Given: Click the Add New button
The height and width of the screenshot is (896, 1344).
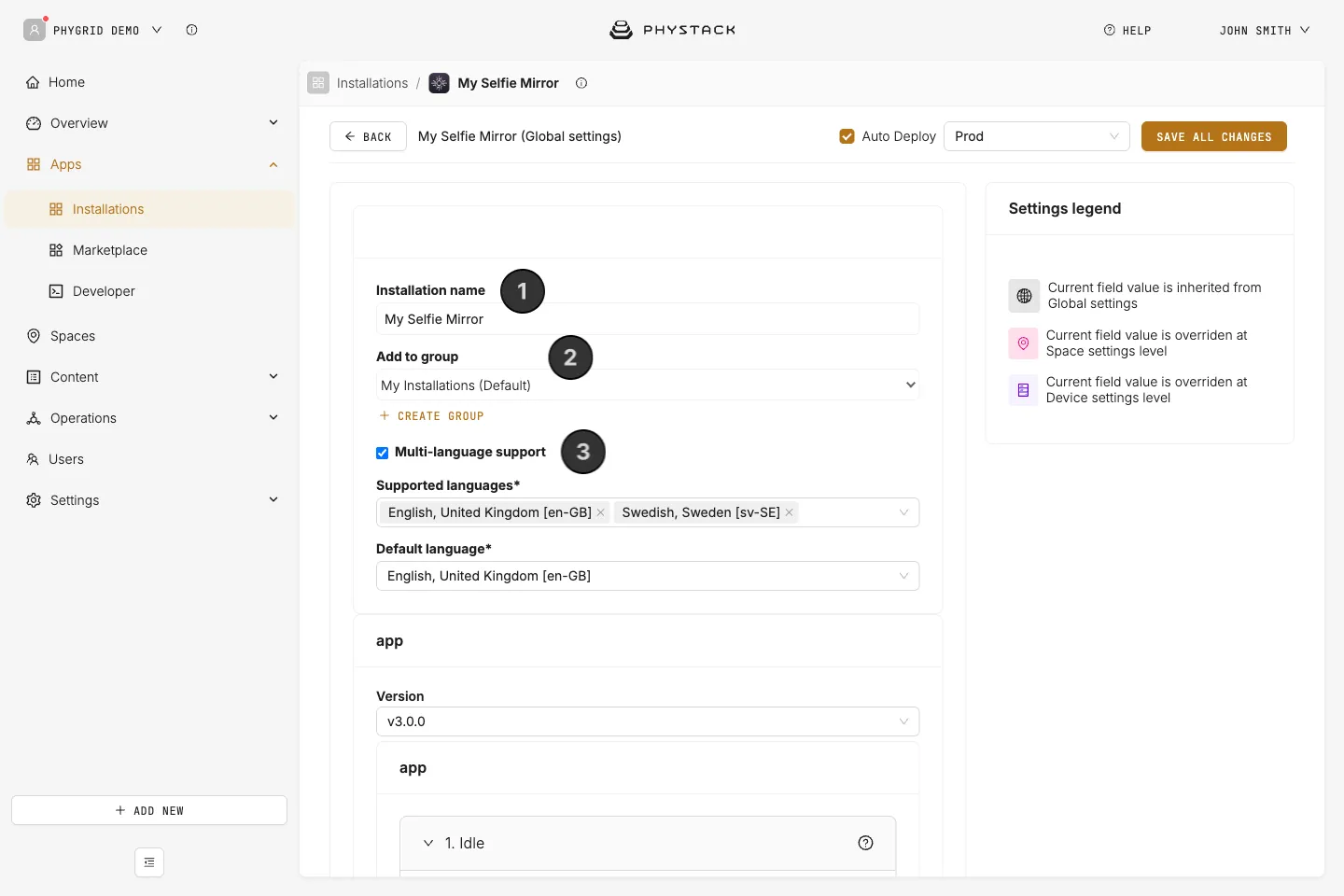Looking at the screenshot, I should (x=149, y=810).
